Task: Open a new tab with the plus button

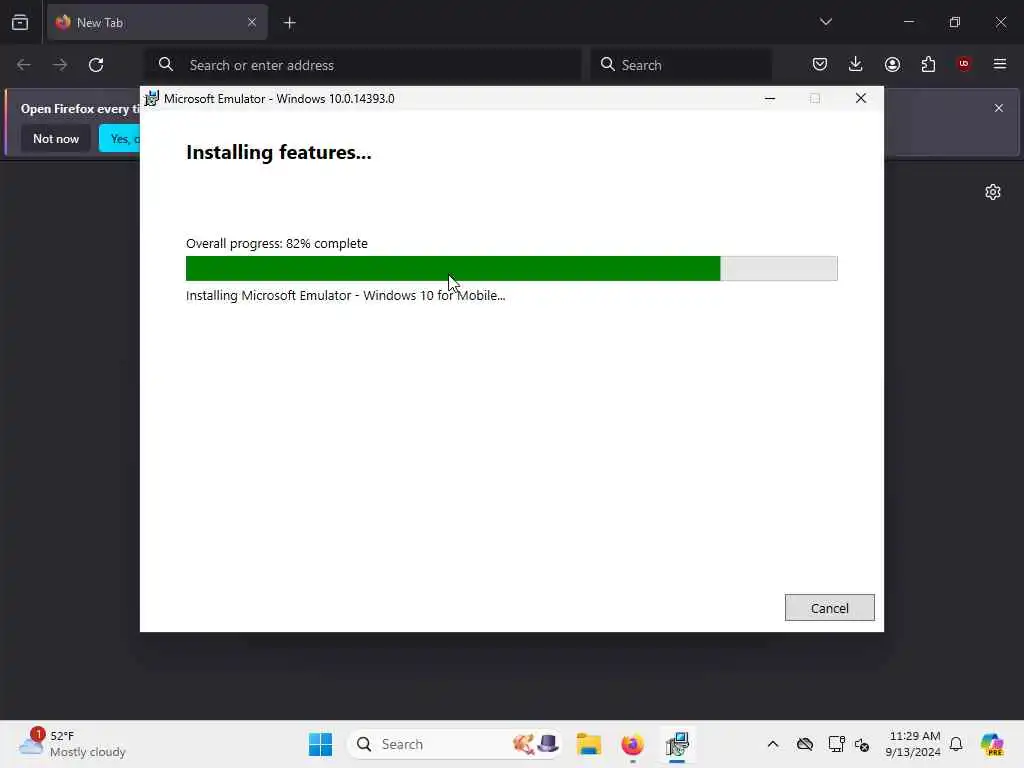Action: 289,23
